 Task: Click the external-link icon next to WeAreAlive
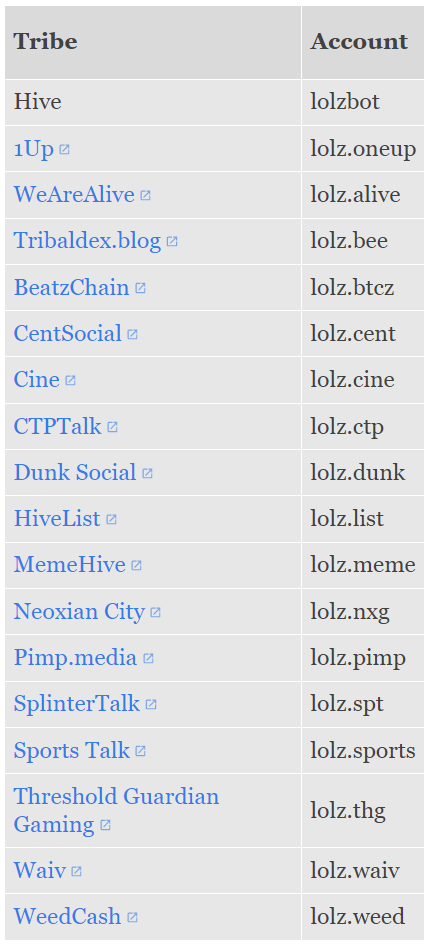coord(145,196)
